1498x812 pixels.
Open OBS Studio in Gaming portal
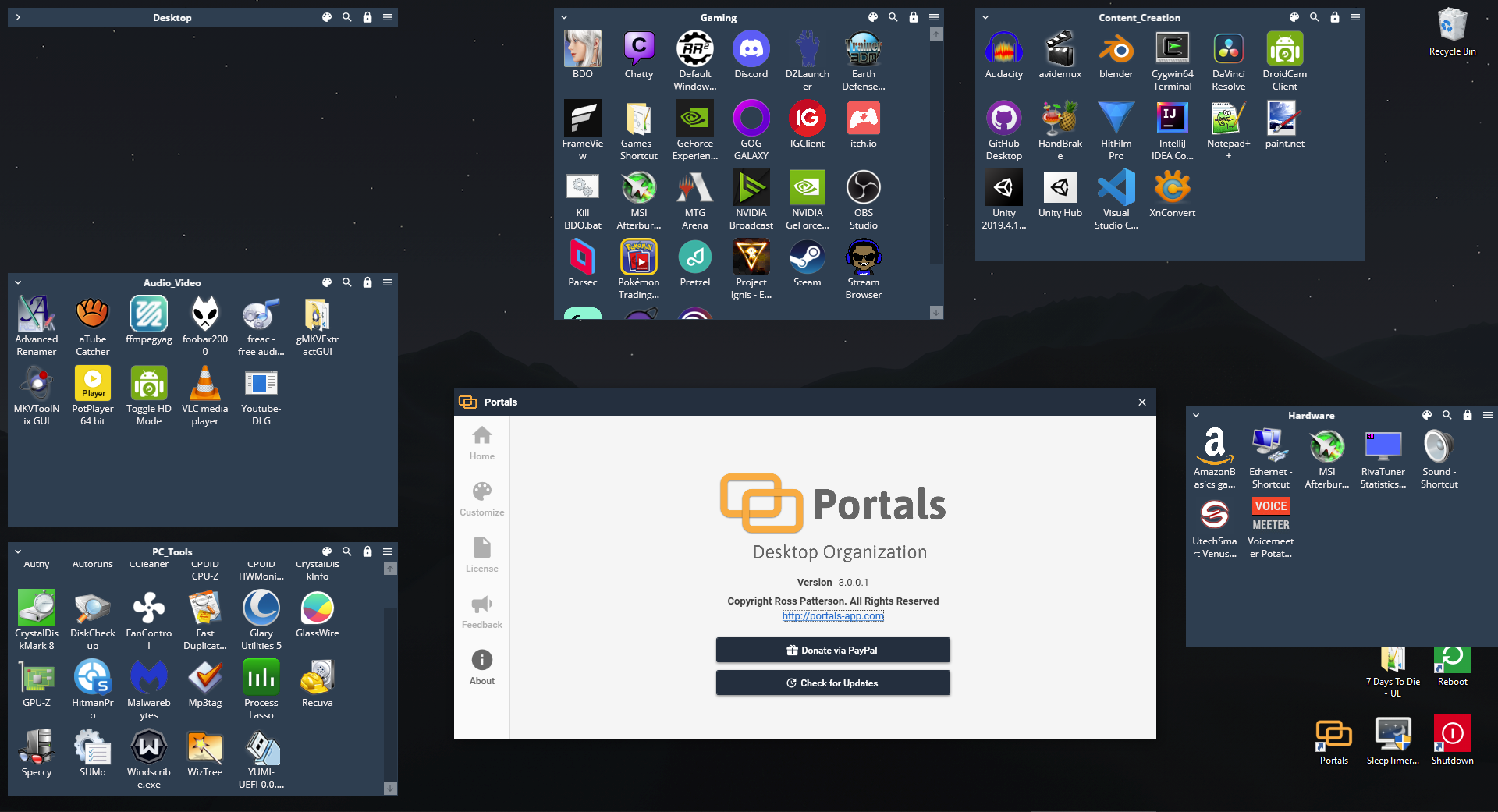click(863, 200)
